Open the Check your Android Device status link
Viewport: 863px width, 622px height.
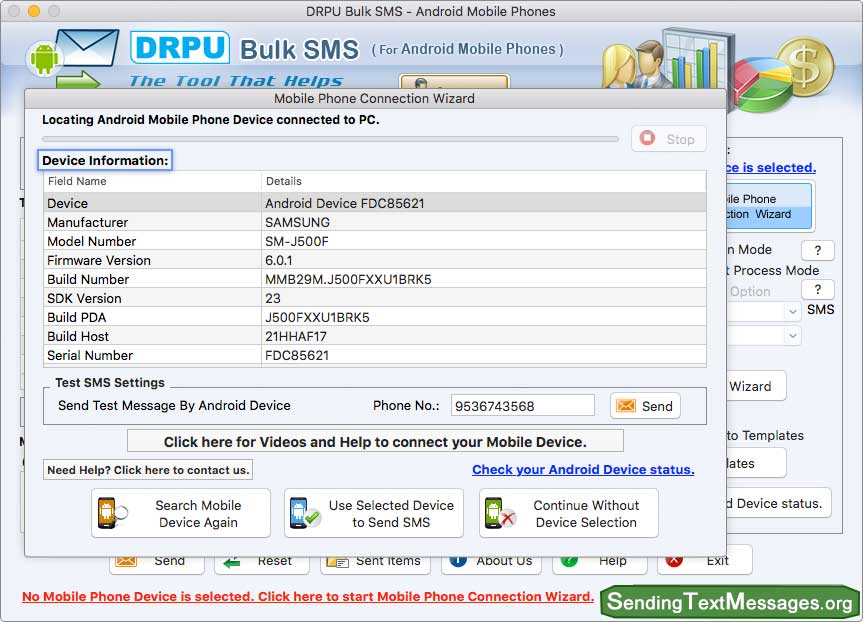coord(583,470)
